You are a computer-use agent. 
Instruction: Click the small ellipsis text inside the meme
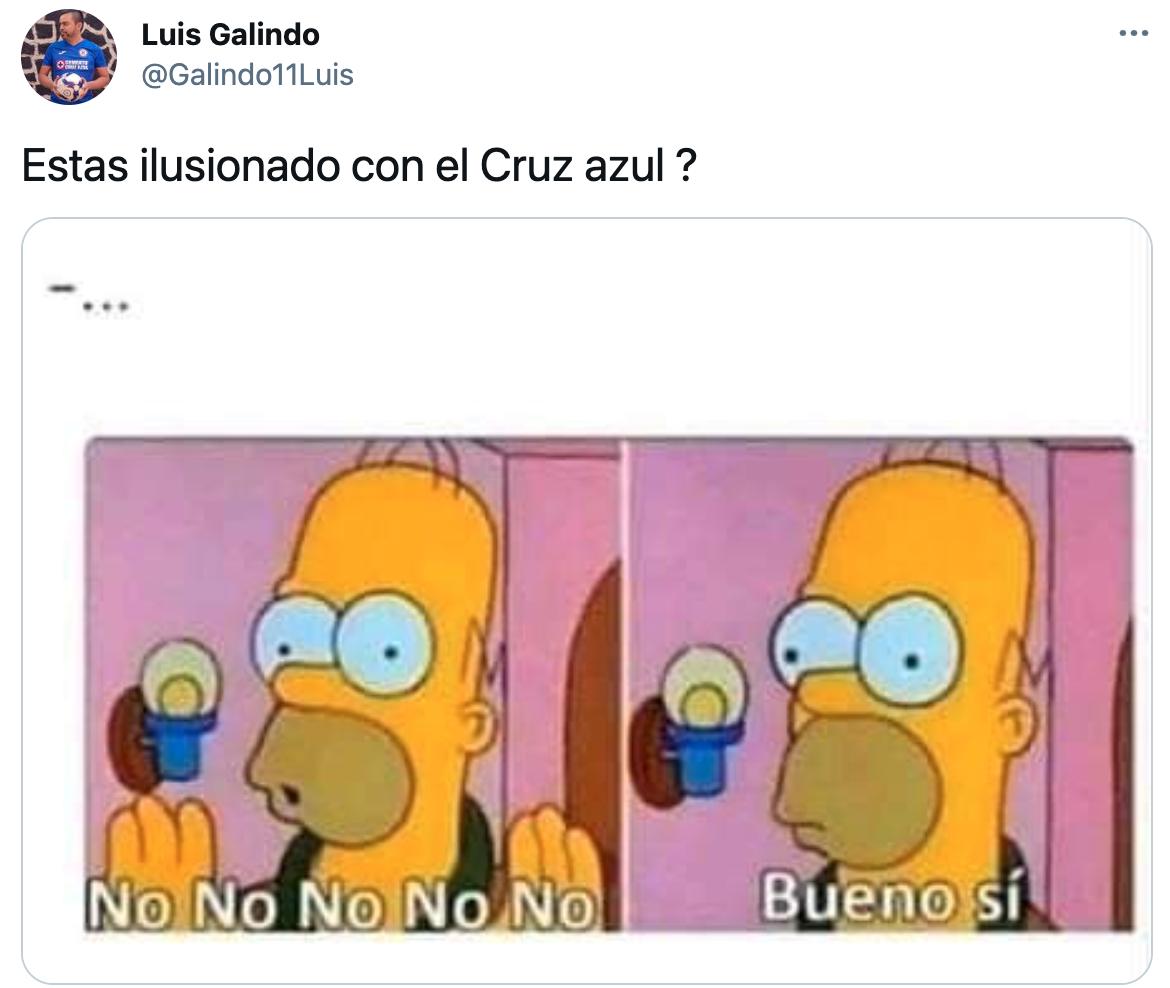(x=105, y=306)
